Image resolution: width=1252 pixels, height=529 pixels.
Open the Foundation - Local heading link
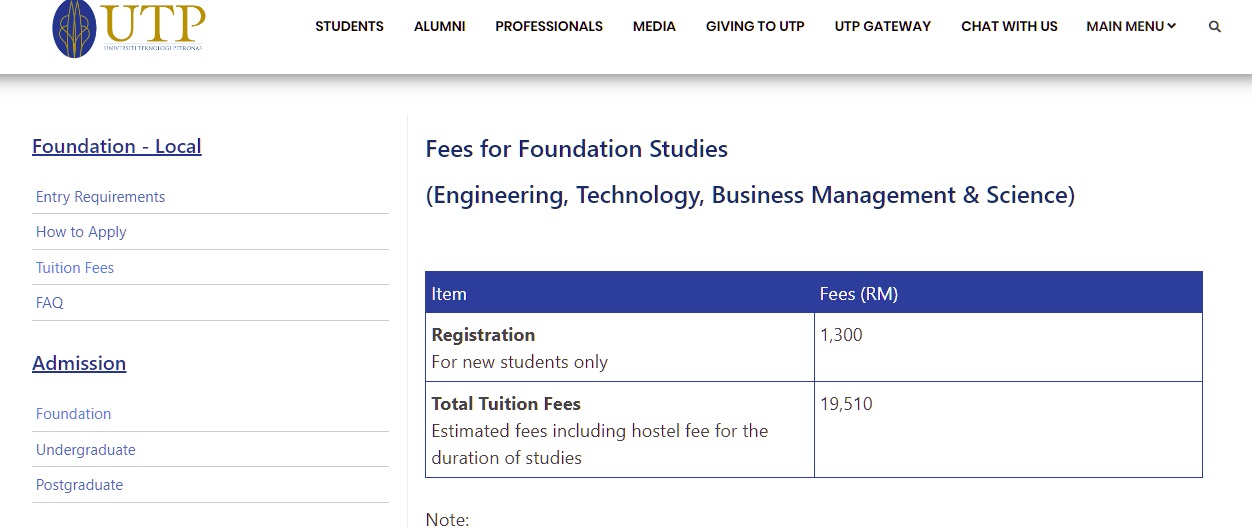(116, 146)
